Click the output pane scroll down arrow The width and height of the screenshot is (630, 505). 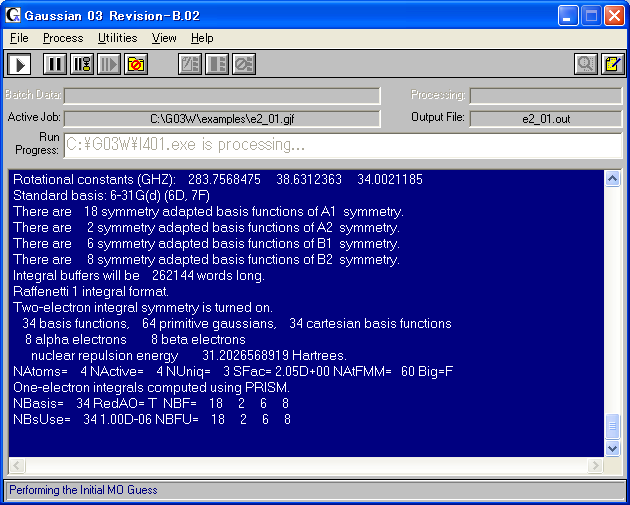coord(612,448)
